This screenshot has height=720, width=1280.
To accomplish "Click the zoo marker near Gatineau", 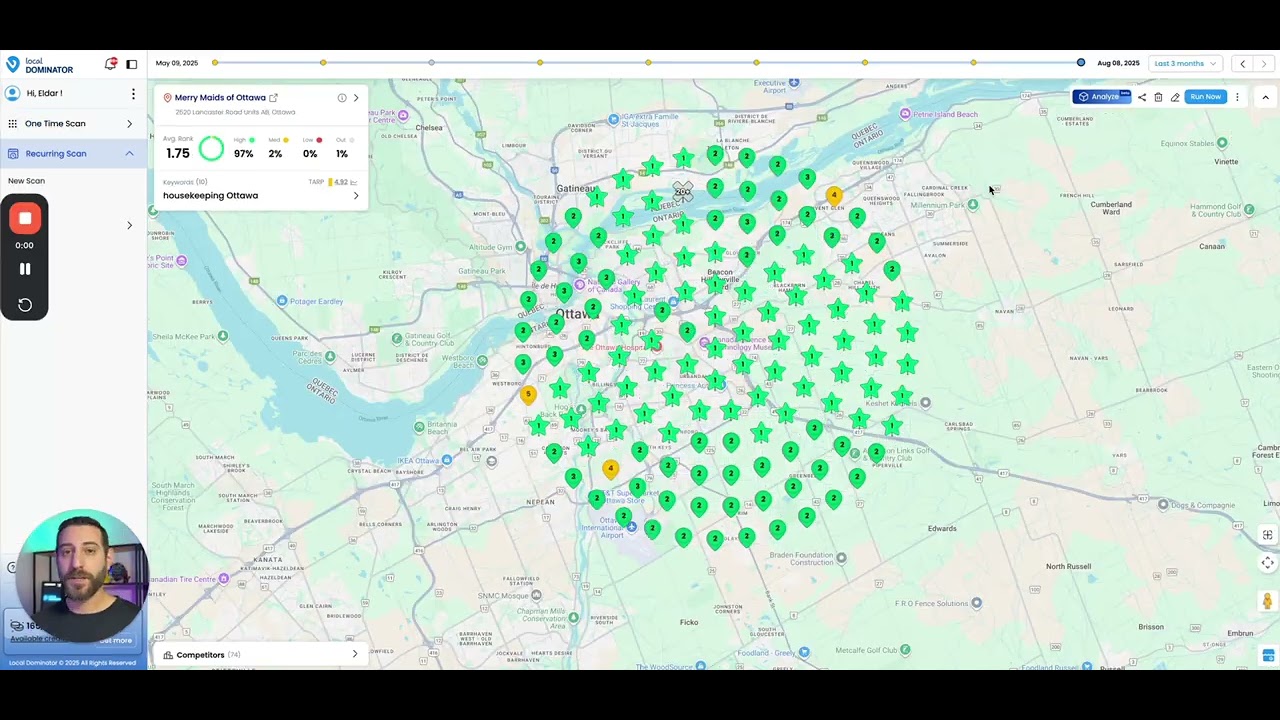I will click(682, 191).
